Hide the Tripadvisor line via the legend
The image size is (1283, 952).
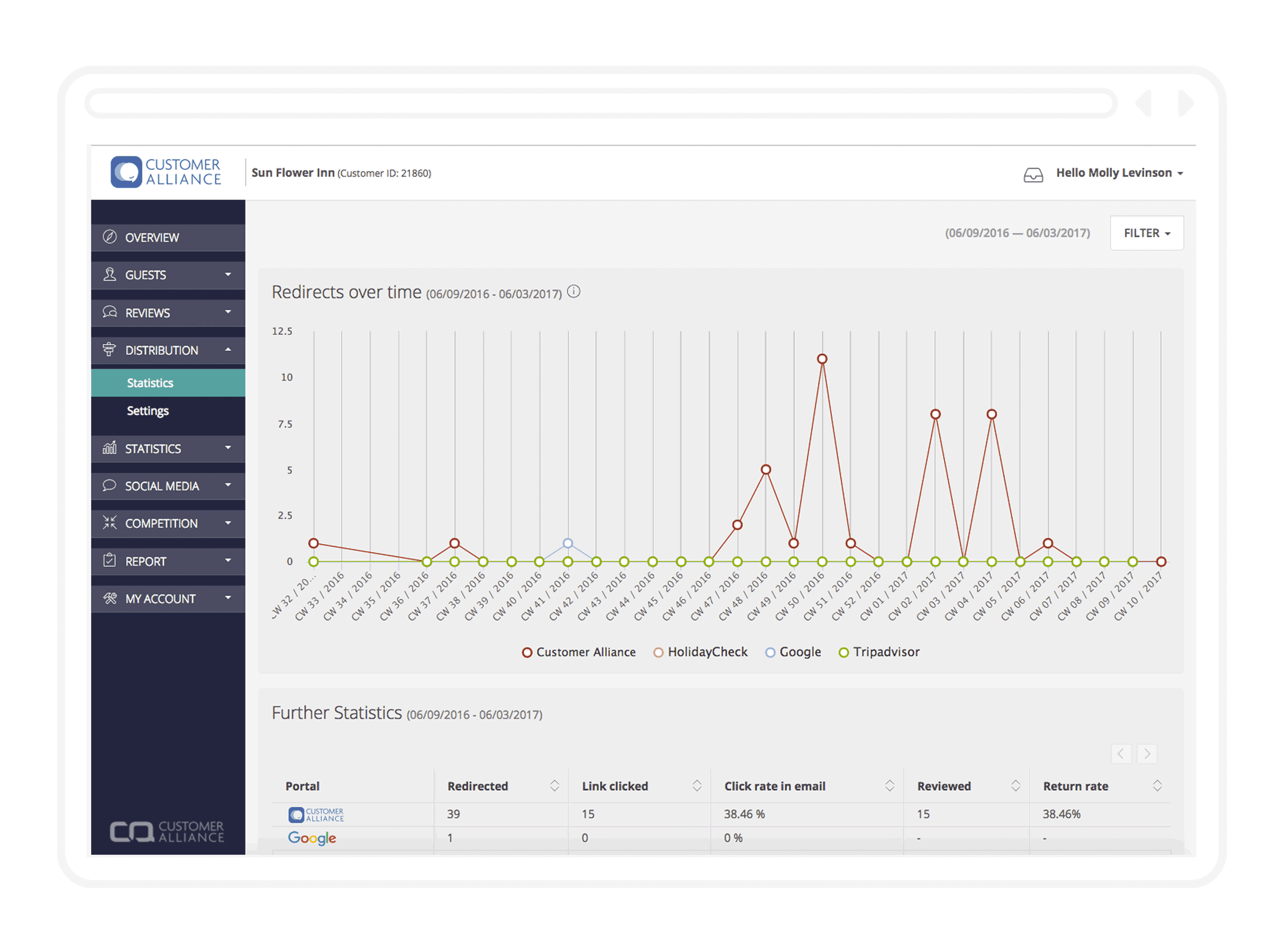pyautogui.click(x=878, y=652)
